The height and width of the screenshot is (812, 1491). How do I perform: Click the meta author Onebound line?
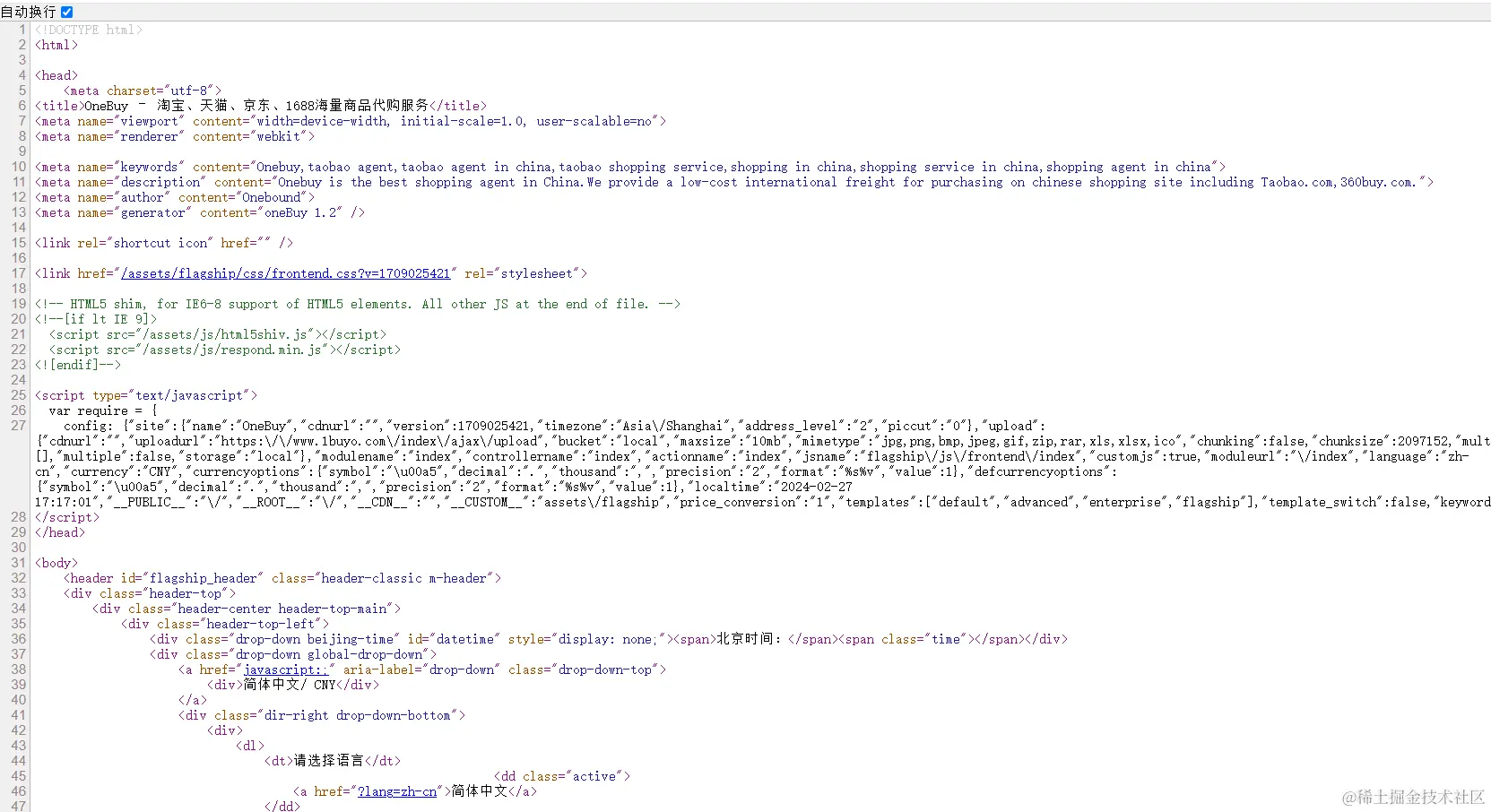coord(175,197)
